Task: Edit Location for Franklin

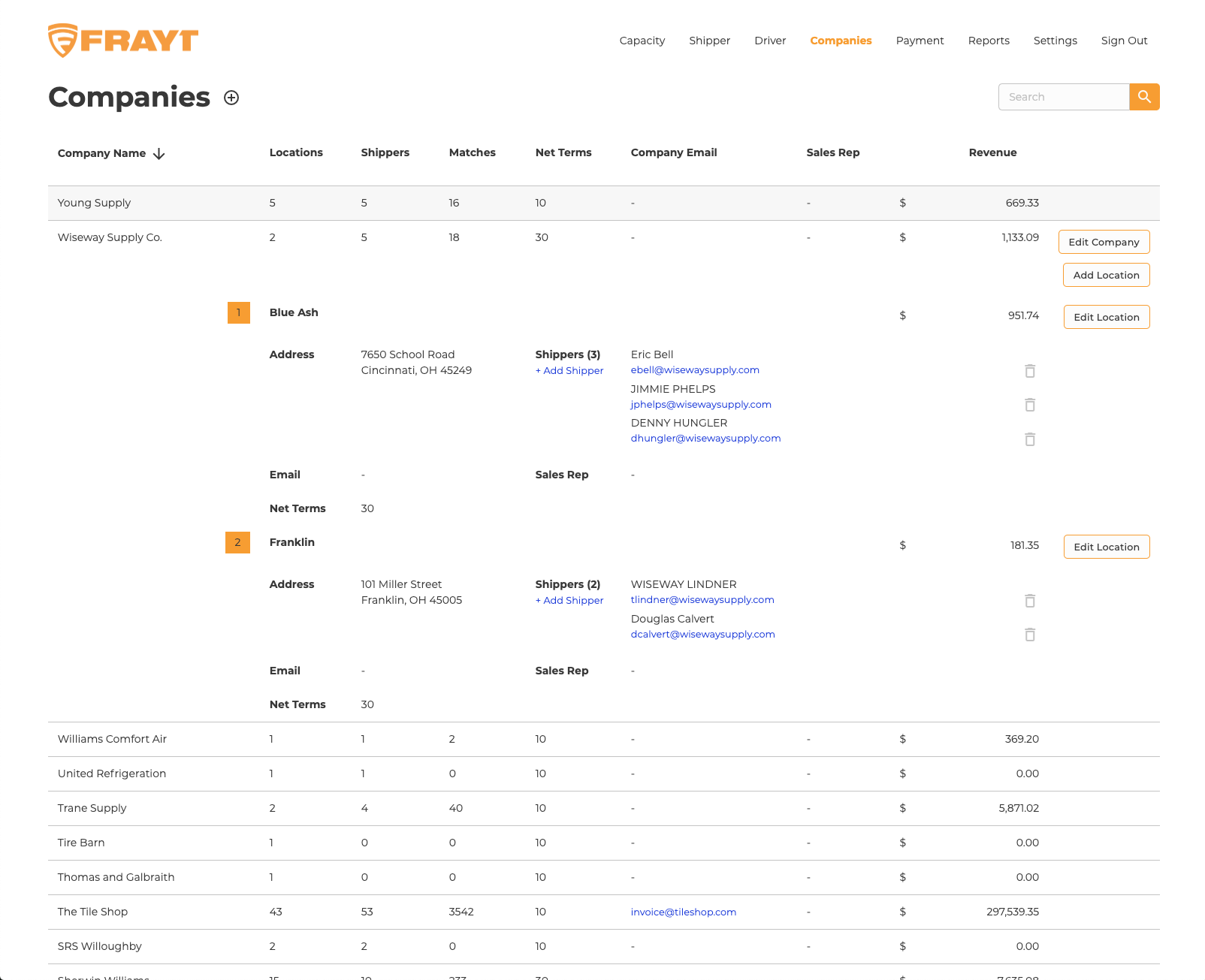Action: (x=1106, y=547)
